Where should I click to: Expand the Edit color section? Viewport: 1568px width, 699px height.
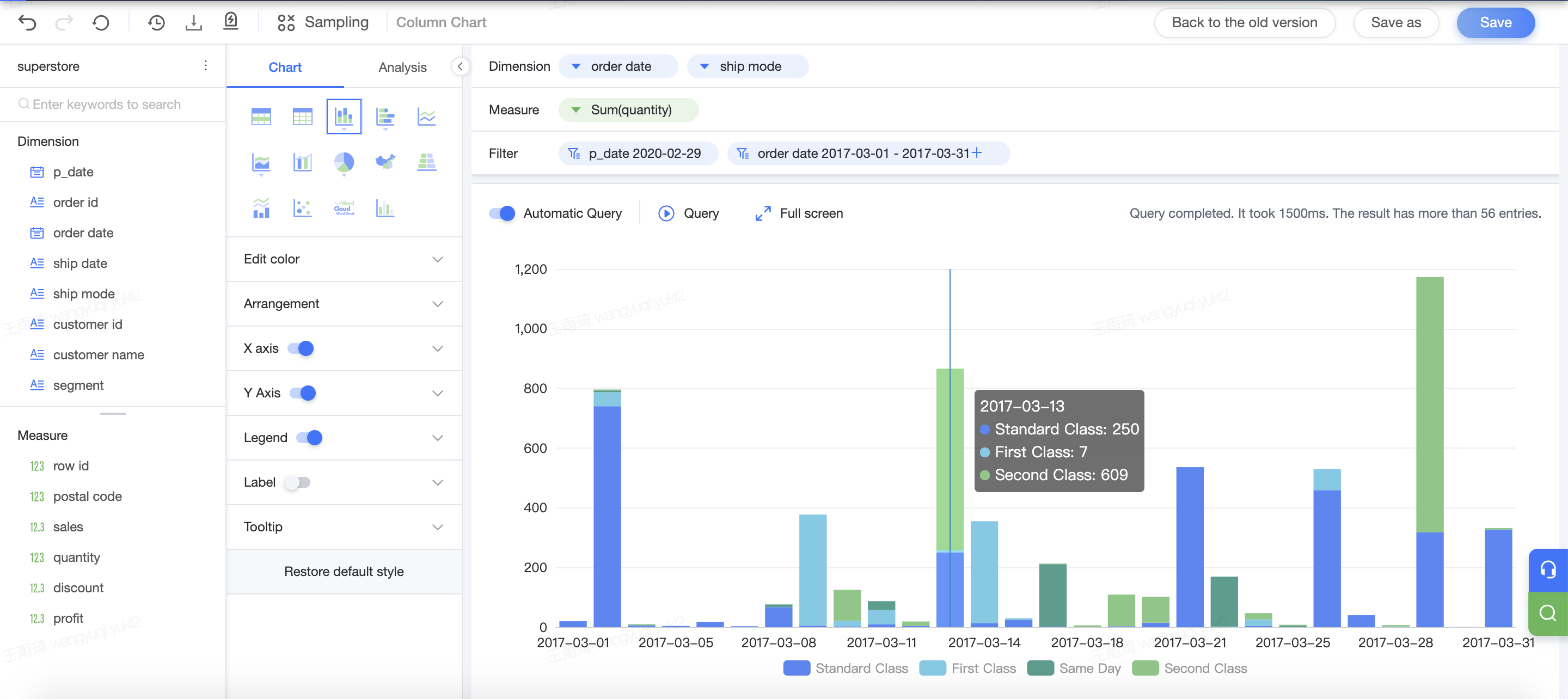tap(344, 259)
